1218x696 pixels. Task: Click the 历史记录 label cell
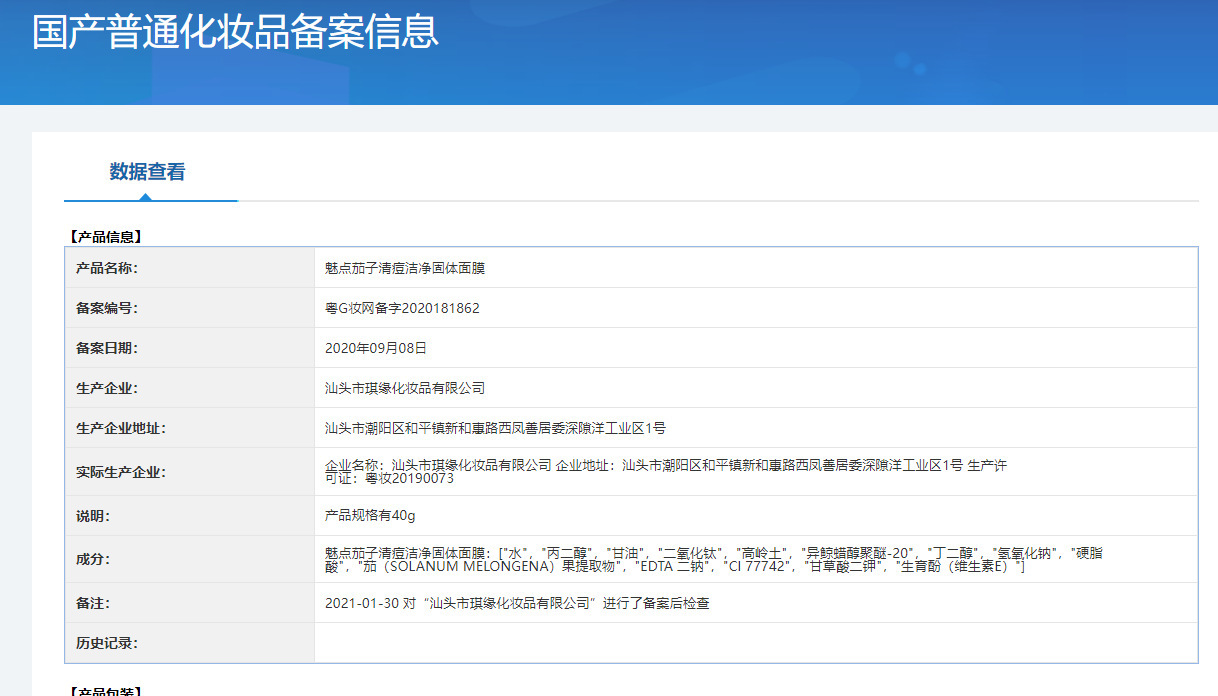click(190, 643)
